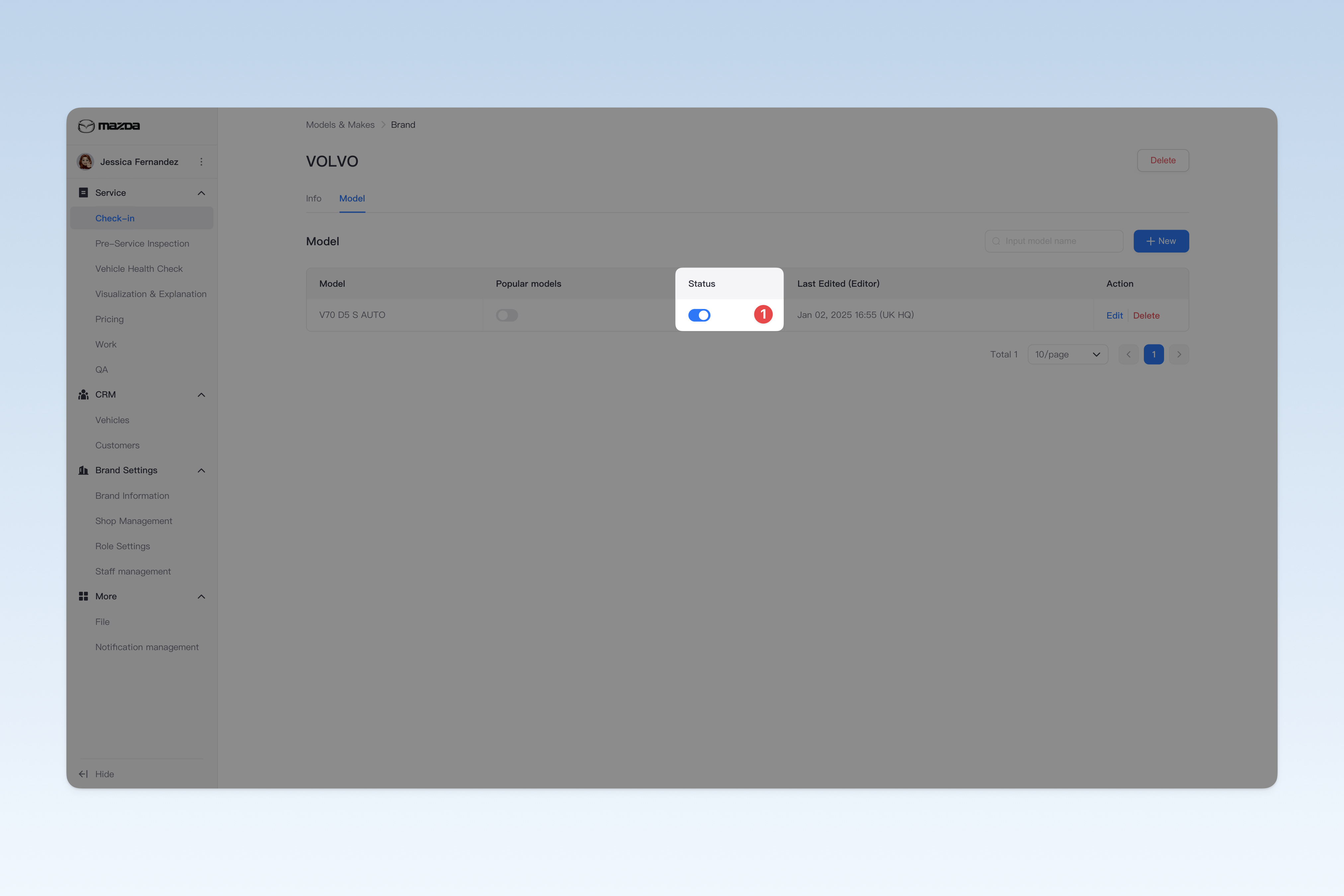Open Customers under CRM
Screen dimensions: 1344x896
pos(117,445)
